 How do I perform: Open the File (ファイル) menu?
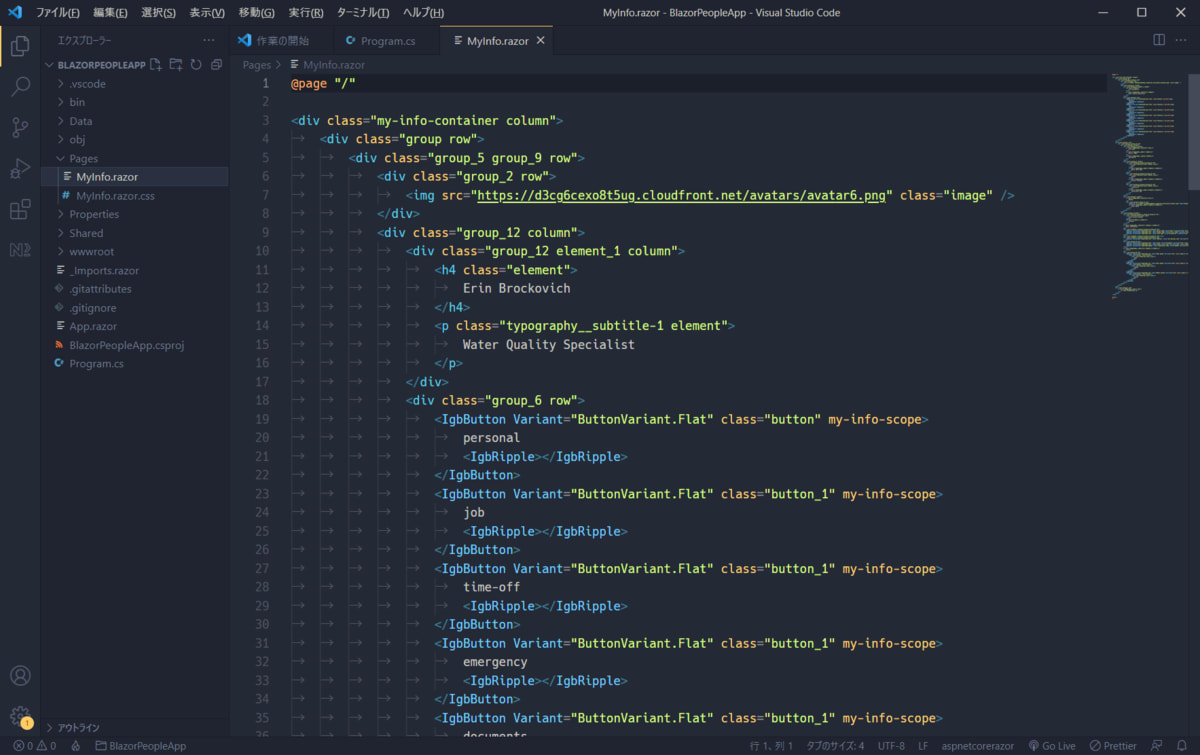click(x=58, y=13)
